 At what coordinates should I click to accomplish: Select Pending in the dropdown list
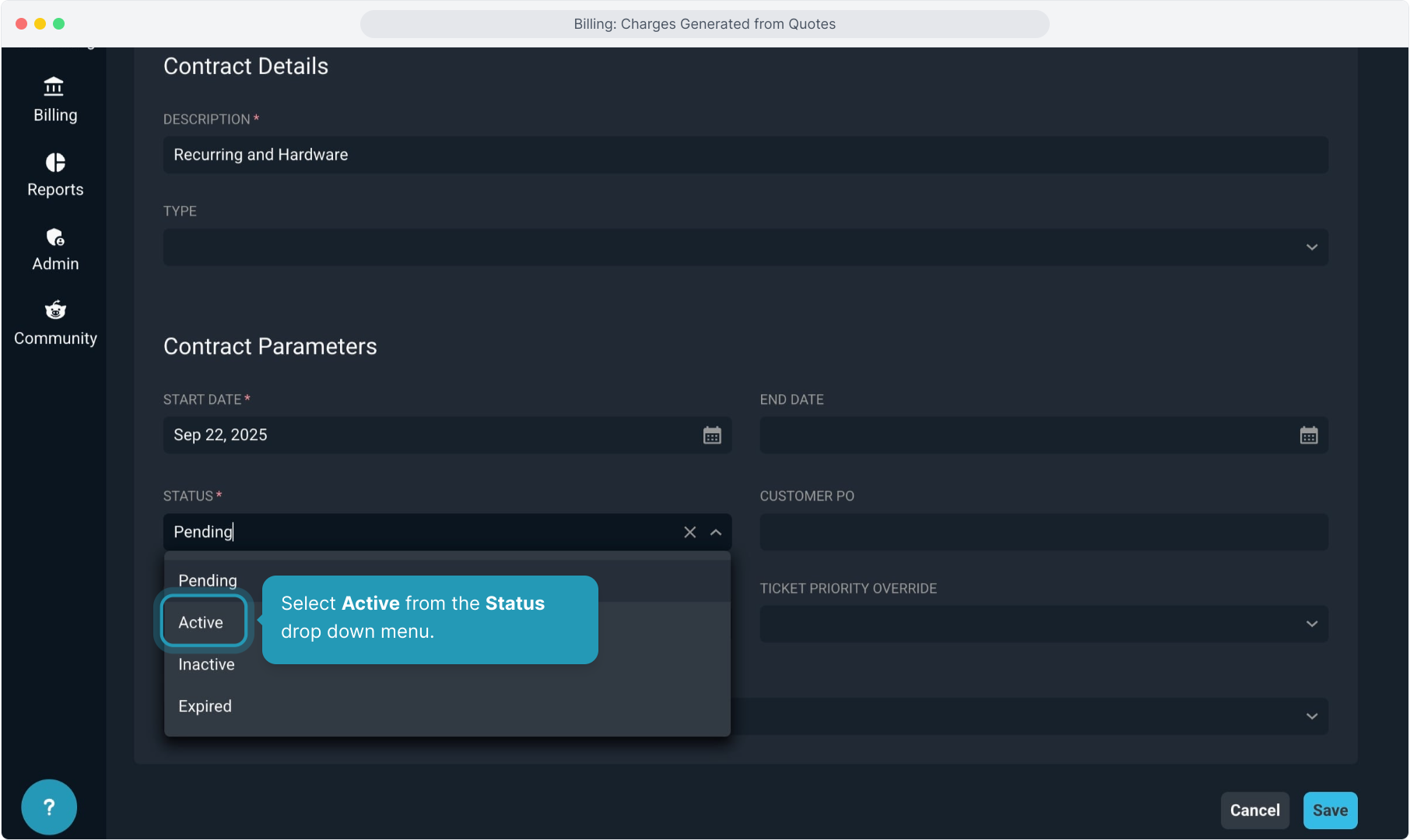click(x=208, y=581)
